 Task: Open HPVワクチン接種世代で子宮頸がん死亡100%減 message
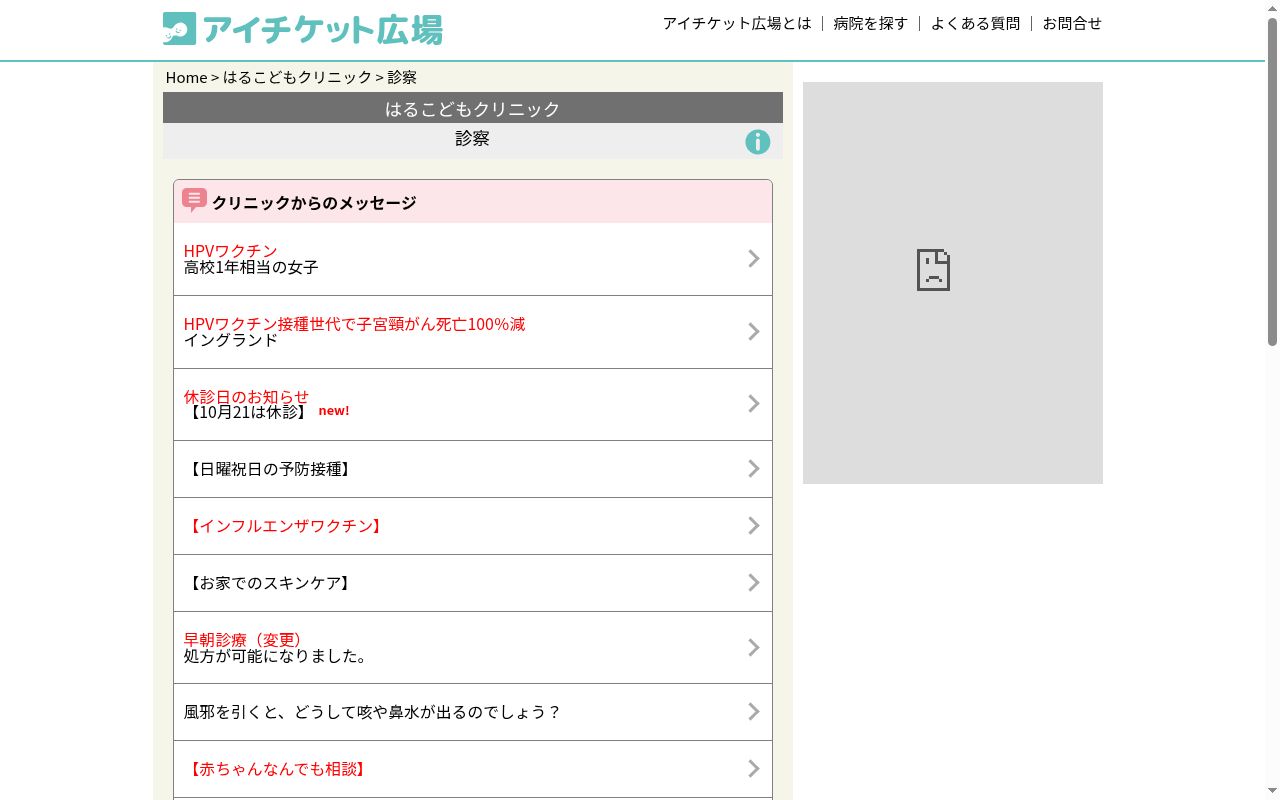[x=473, y=332]
